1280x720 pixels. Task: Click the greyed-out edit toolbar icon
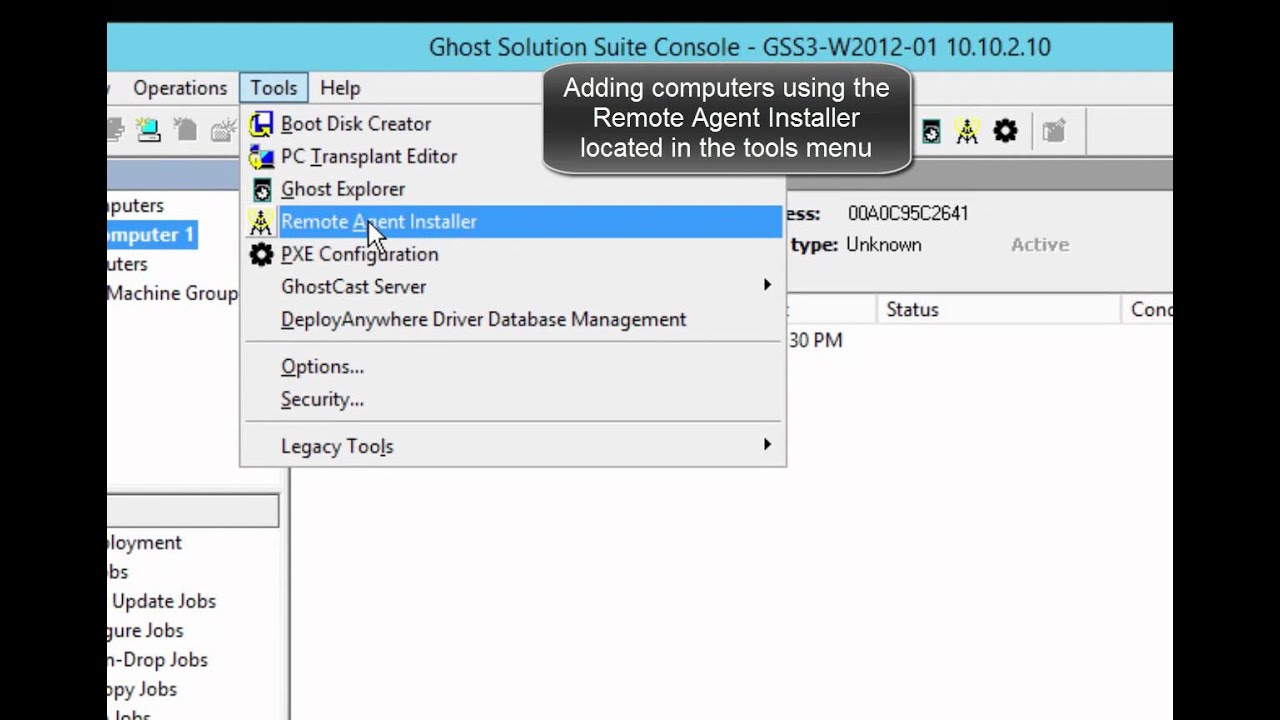click(x=1054, y=131)
